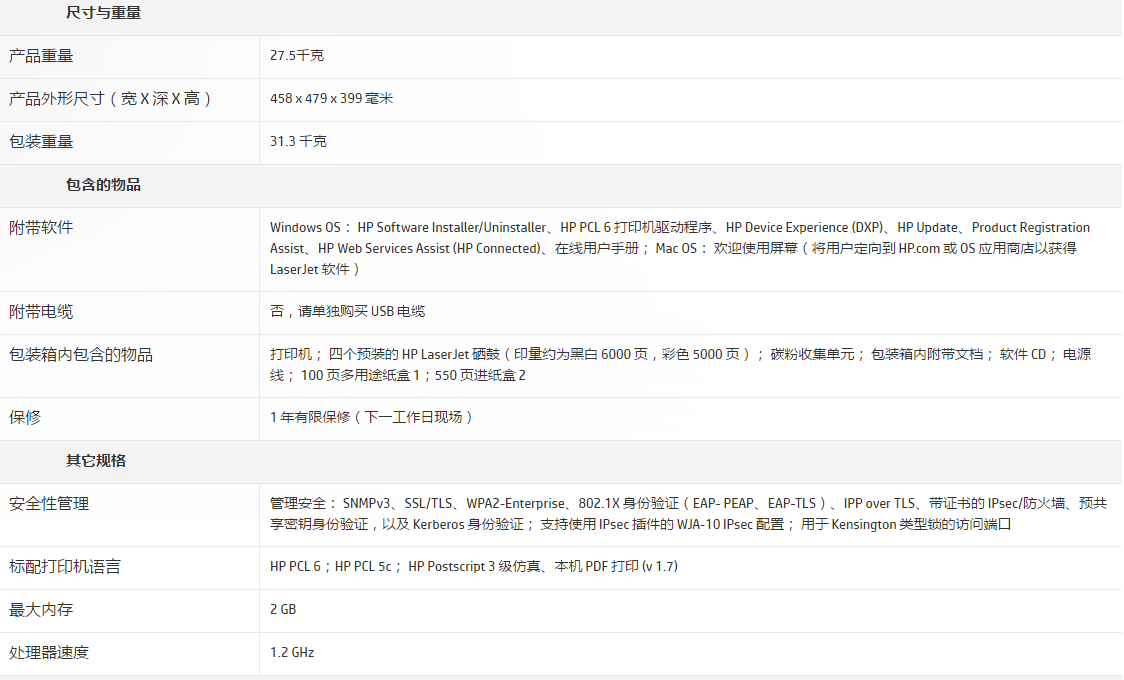Click the 27.5千克 weight value
The width and height of the screenshot is (1124, 680).
(297, 55)
